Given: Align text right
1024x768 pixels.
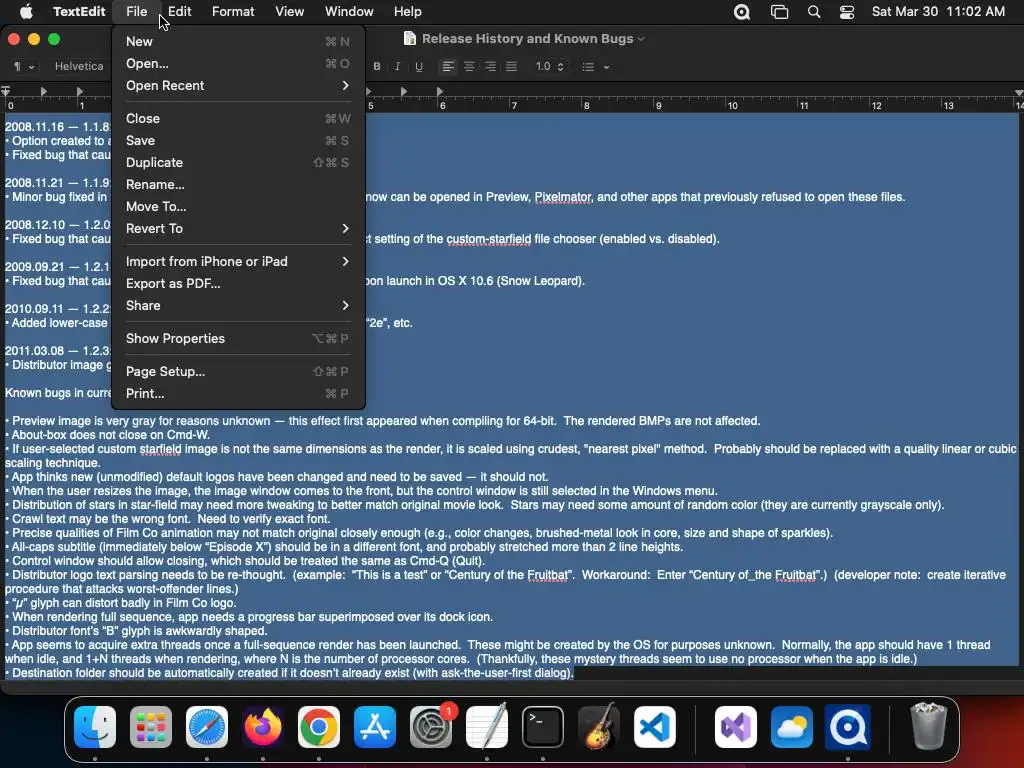Looking at the screenshot, I should [x=490, y=66].
